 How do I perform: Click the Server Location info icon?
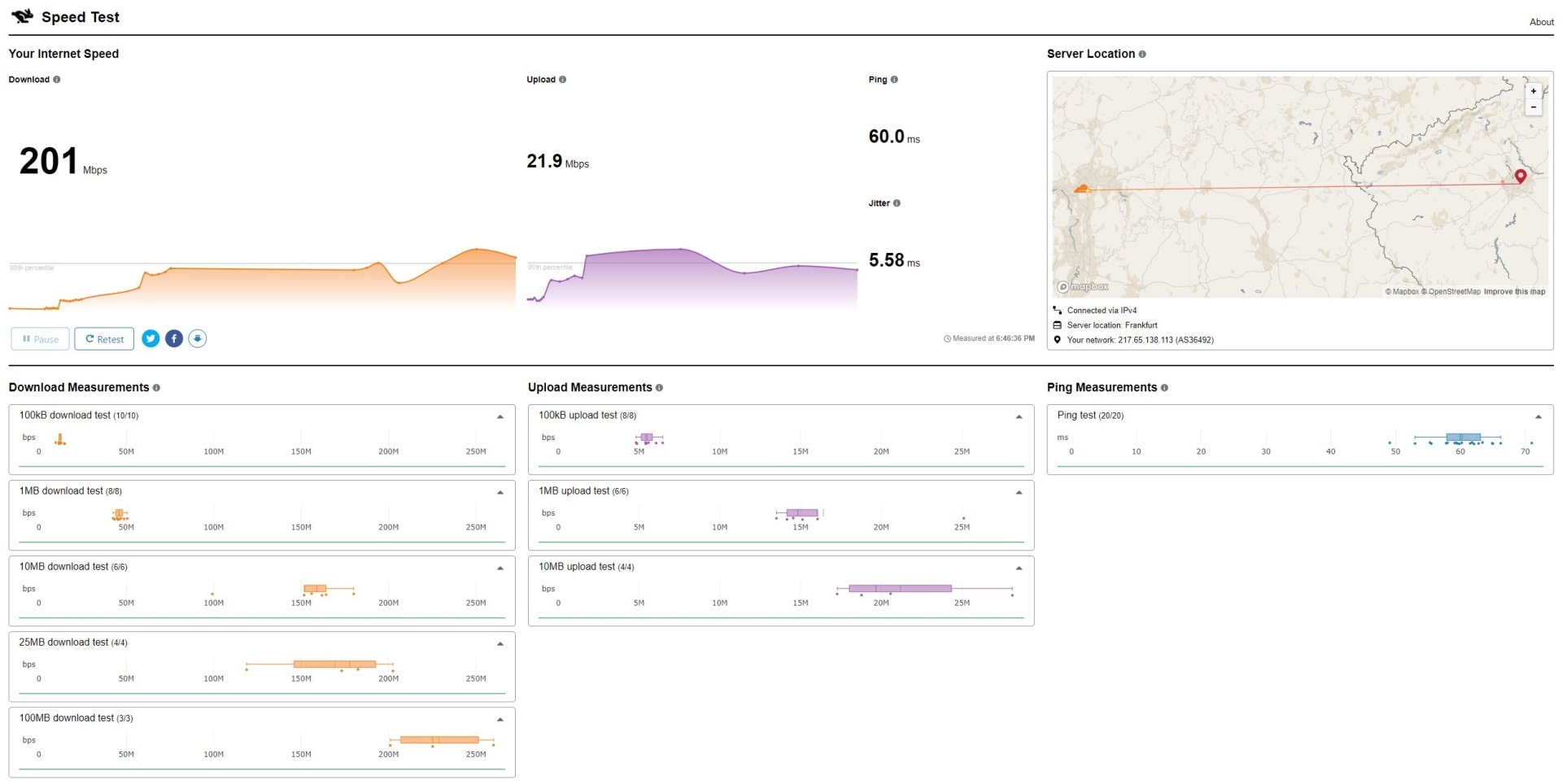pyautogui.click(x=1142, y=54)
